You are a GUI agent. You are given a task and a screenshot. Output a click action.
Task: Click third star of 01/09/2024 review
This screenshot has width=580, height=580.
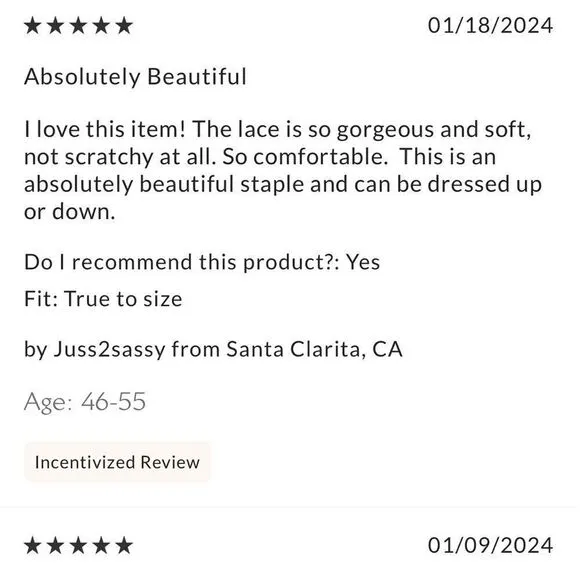pos(78,546)
